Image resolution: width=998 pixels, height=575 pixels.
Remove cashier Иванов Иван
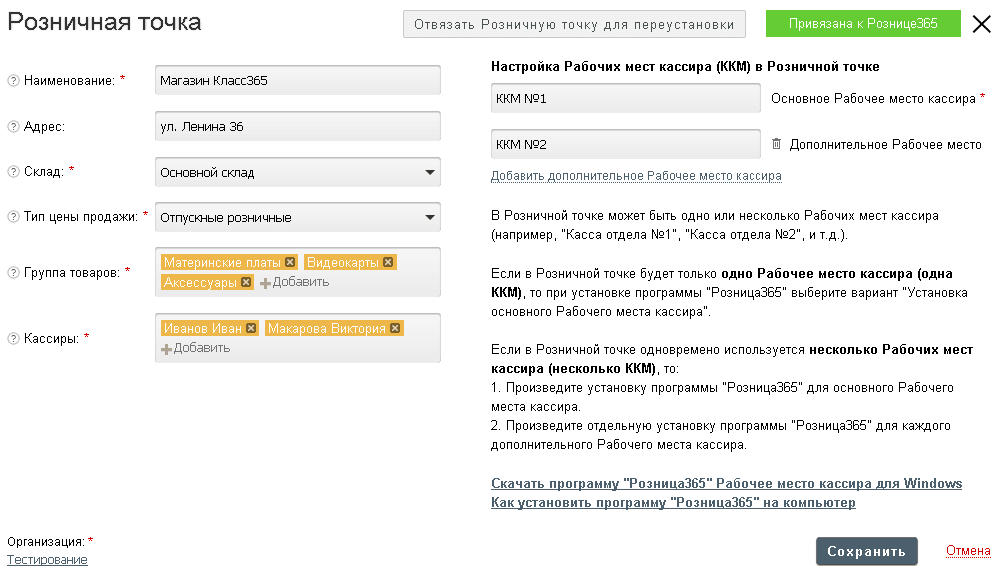pos(251,328)
